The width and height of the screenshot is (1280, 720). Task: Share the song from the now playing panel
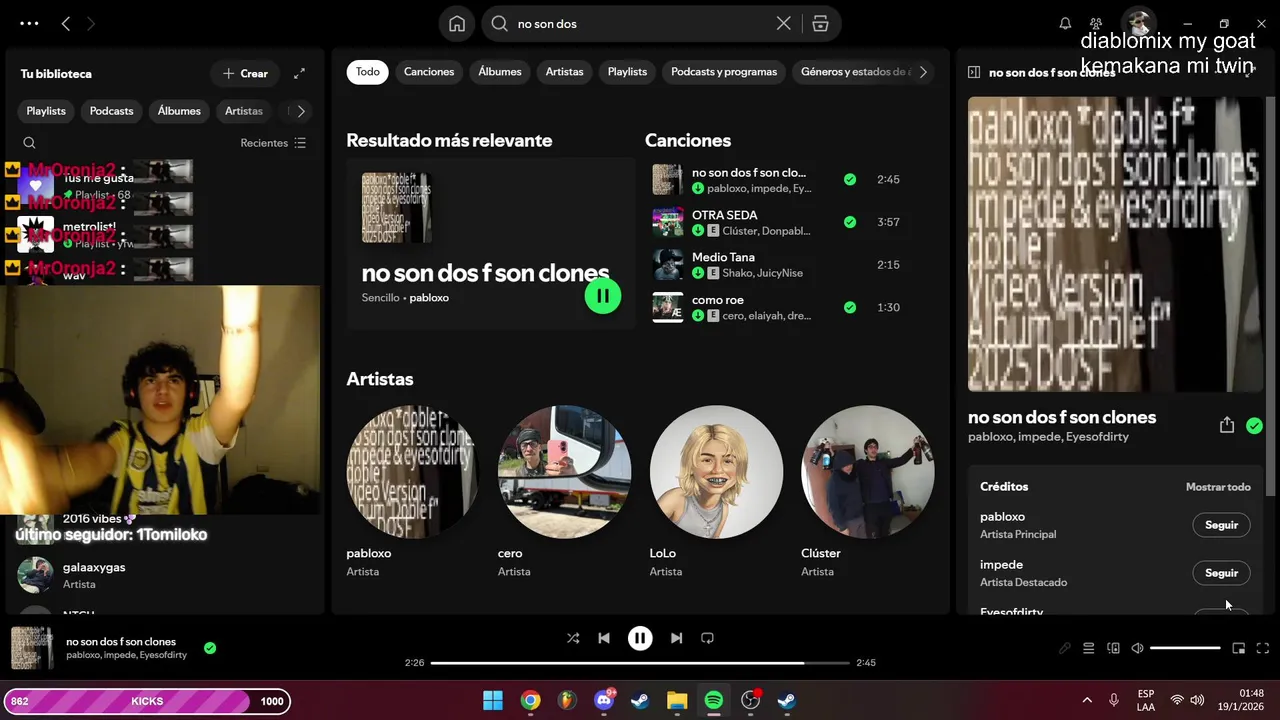[1227, 425]
